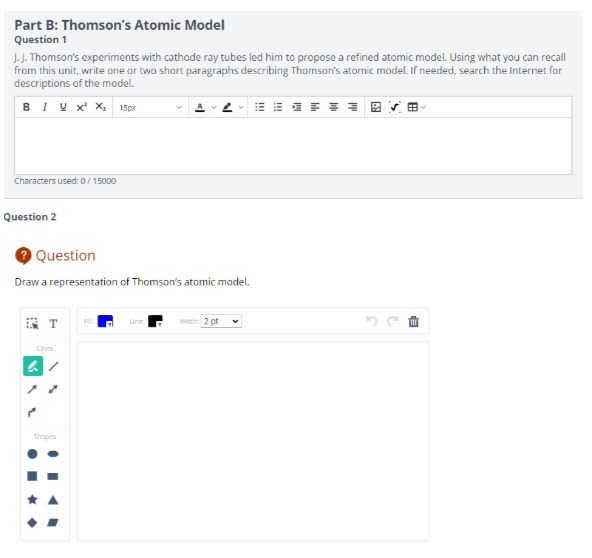Align text to the right
Screen dimensions: 592x558
click(x=352, y=107)
